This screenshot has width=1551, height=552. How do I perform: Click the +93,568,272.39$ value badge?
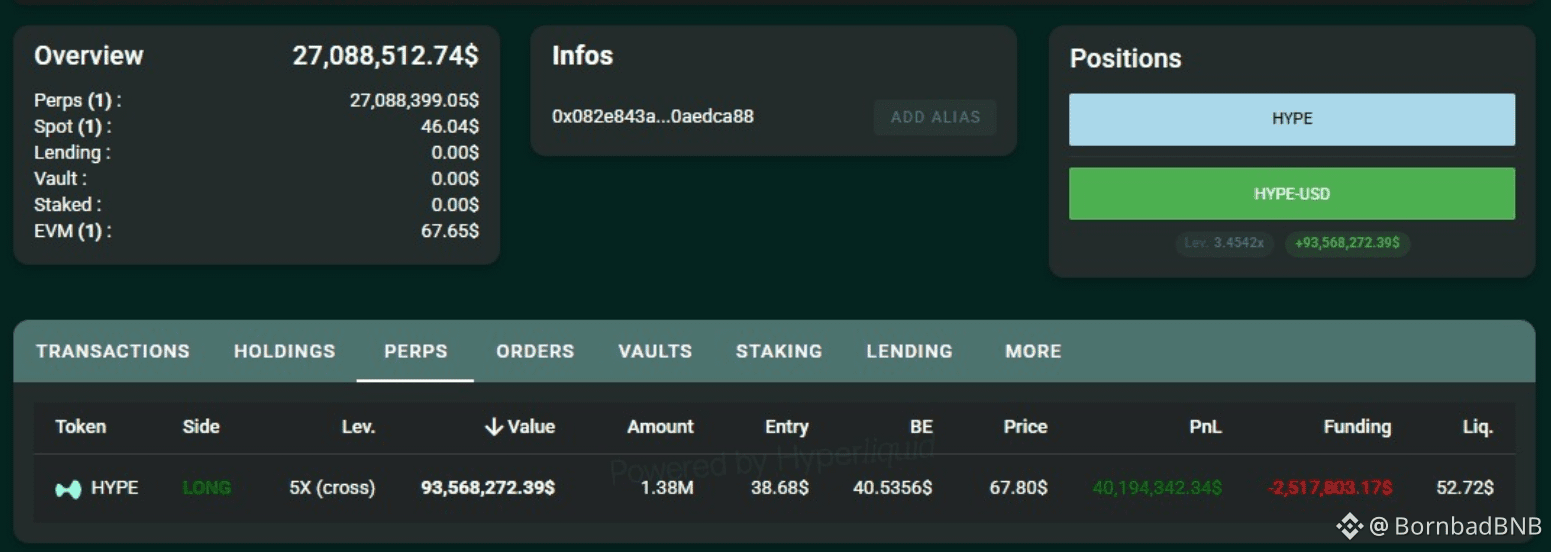(x=1347, y=243)
